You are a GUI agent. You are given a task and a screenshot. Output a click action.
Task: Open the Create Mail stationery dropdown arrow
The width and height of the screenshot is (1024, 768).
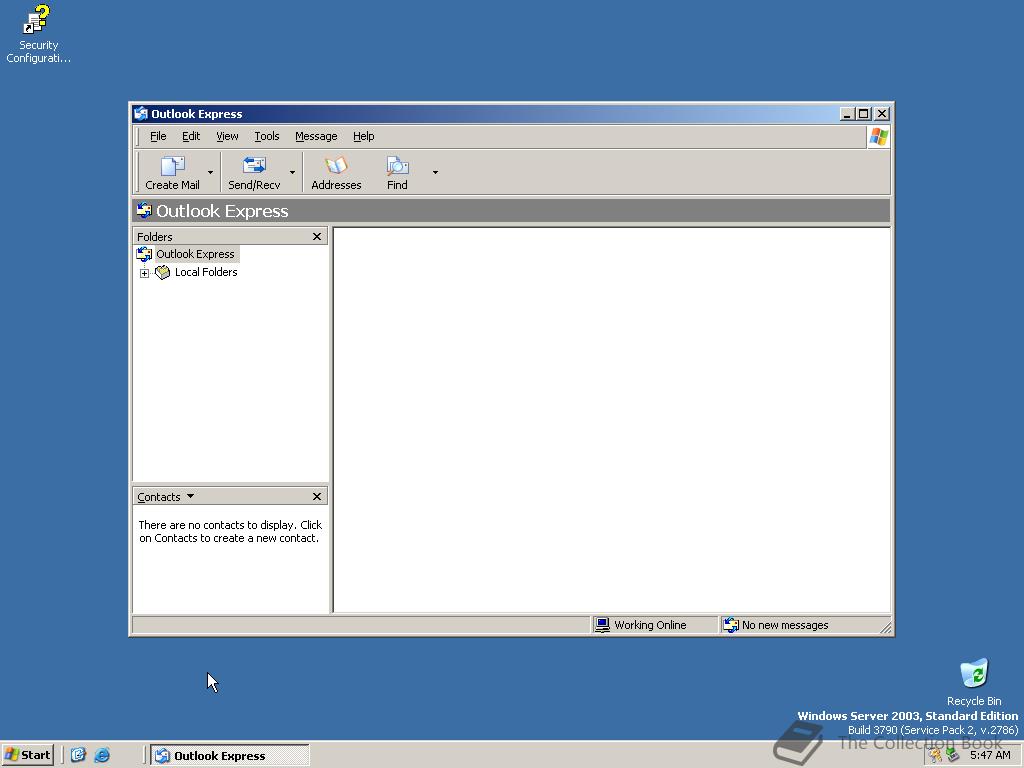point(210,172)
